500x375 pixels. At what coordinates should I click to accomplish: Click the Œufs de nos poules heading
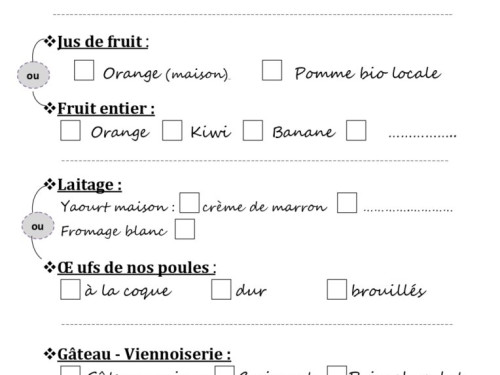pyautogui.click(x=137, y=268)
